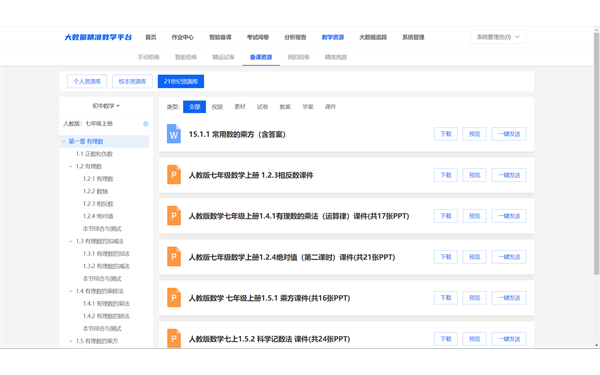Select tree item 1.2.1 有理数
Viewport: 600px width, 375px height.
98,179
